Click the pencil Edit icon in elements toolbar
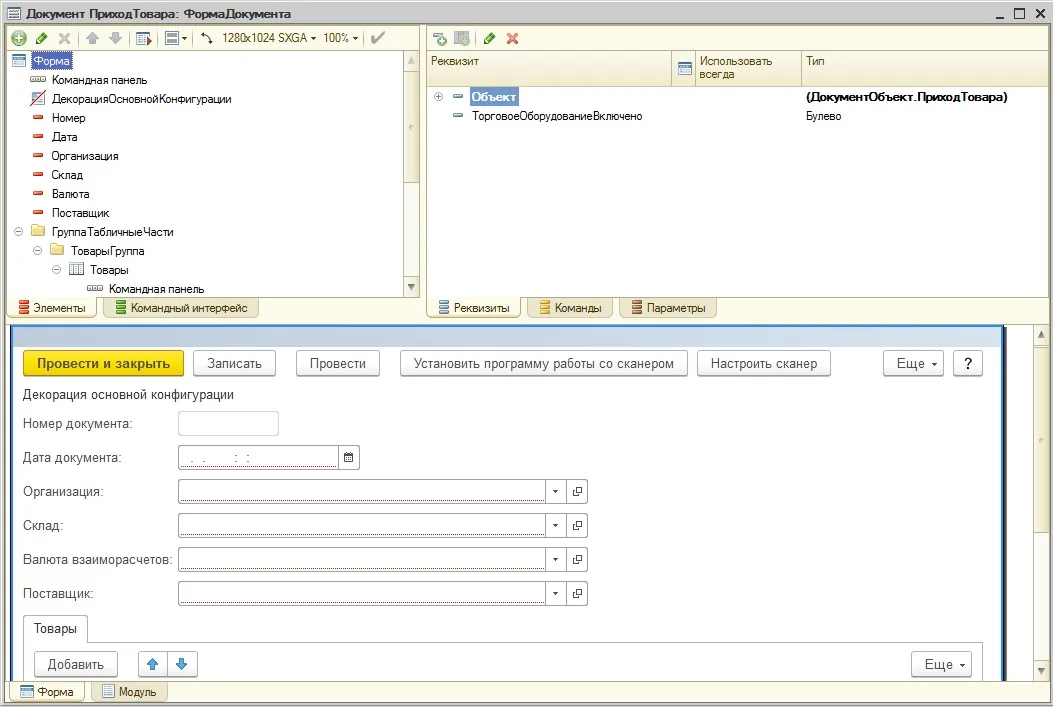 (x=42, y=38)
